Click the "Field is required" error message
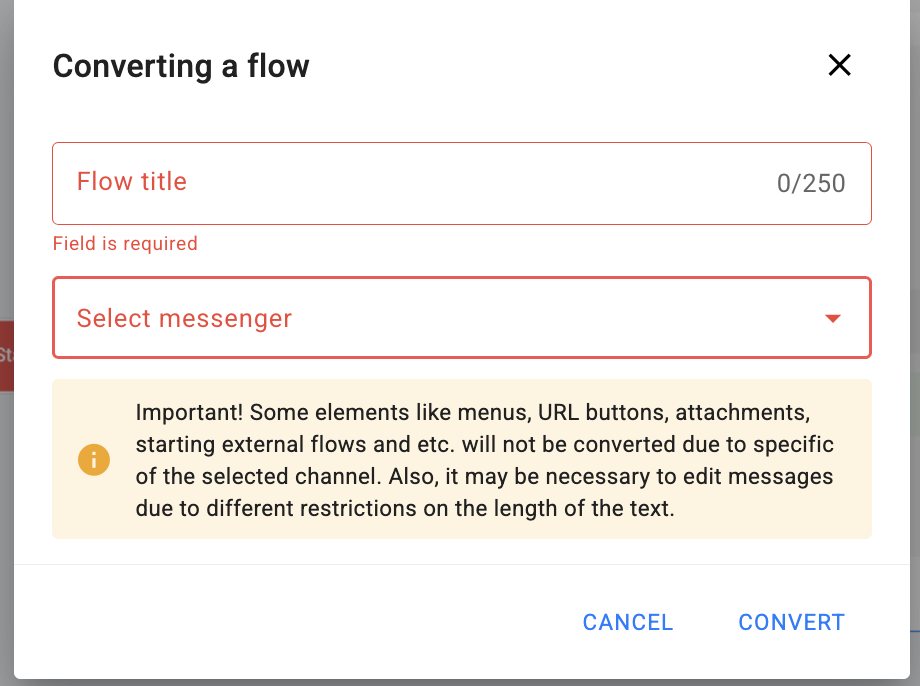920x686 pixels. (125, 243)
